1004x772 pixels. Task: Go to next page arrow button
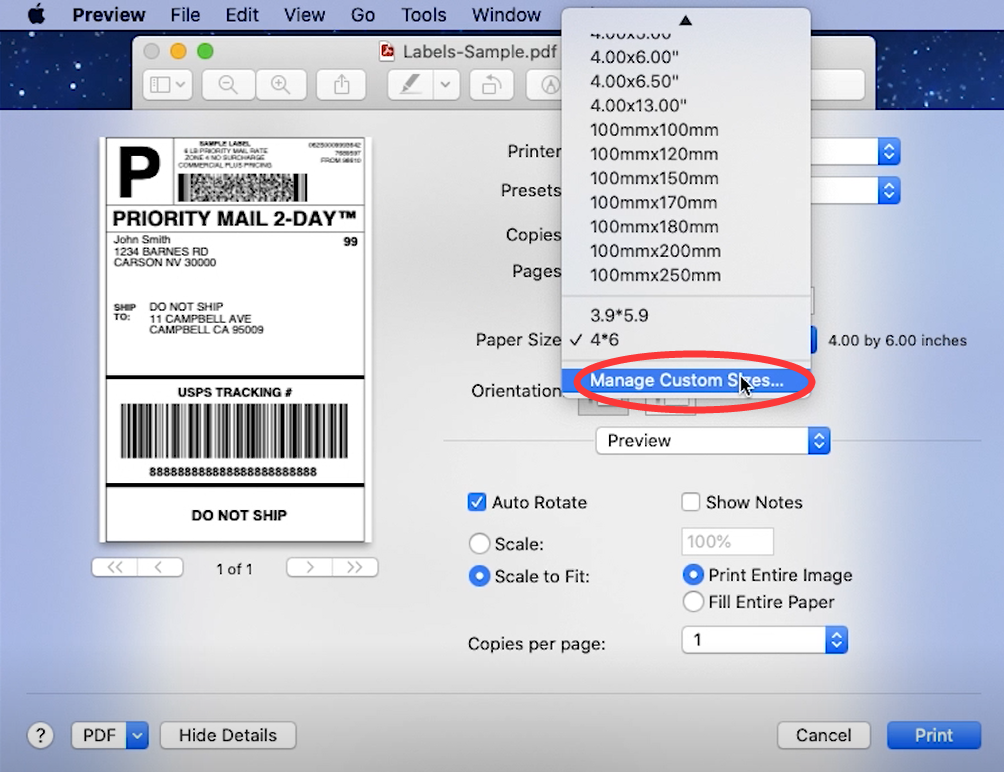tap(310, 567)
